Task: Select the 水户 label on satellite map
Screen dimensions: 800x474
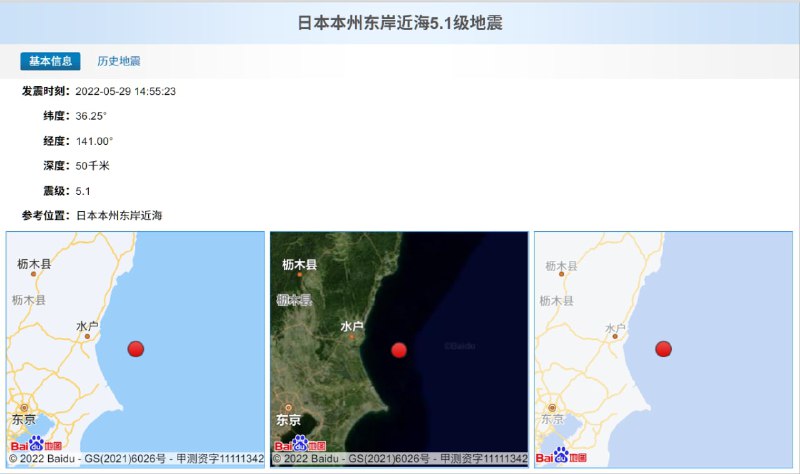Action: click(352, 327)
